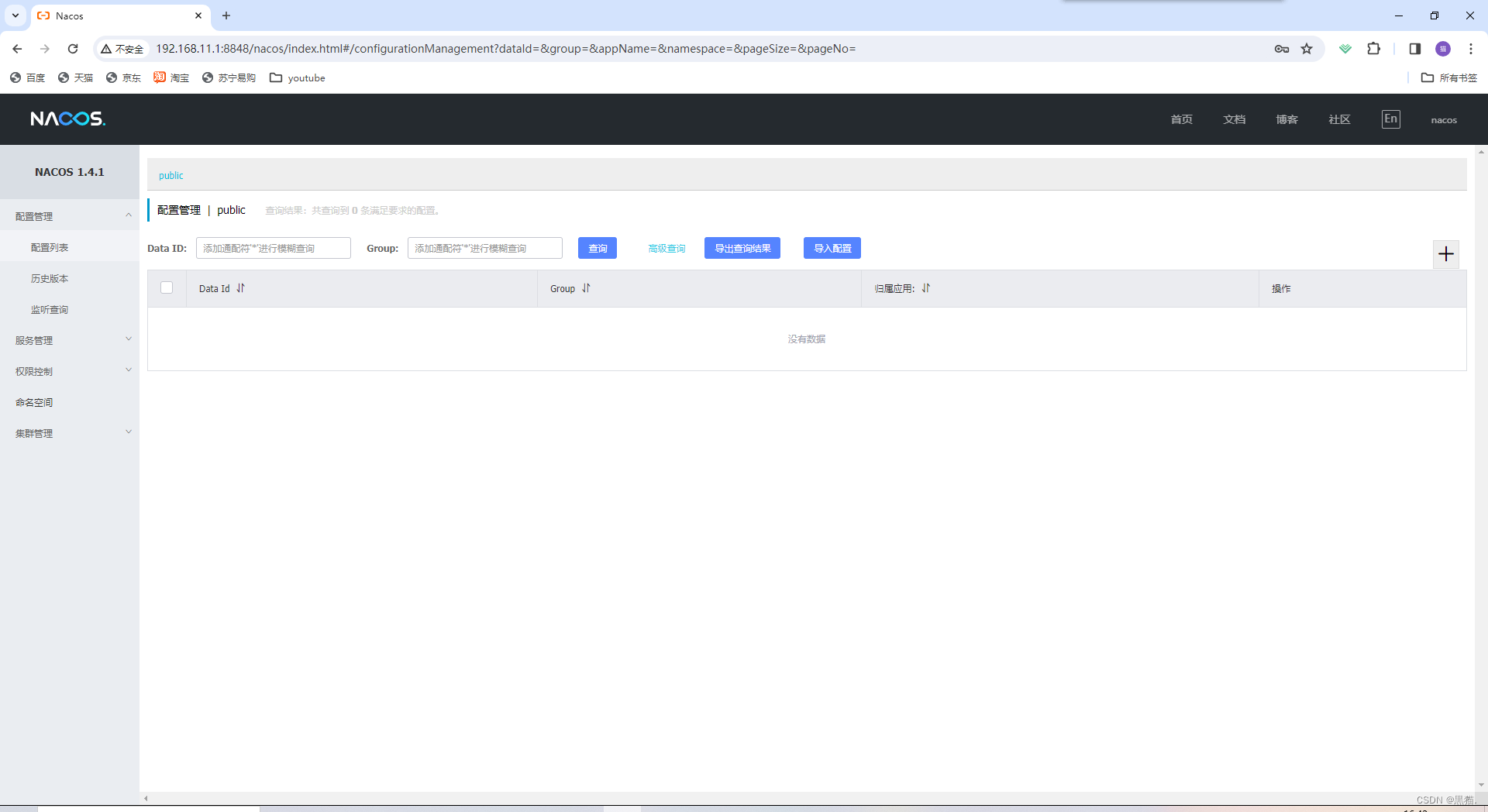Close the Nacos tab
This screenshot has width=1488, height=812.
point(198,15)
